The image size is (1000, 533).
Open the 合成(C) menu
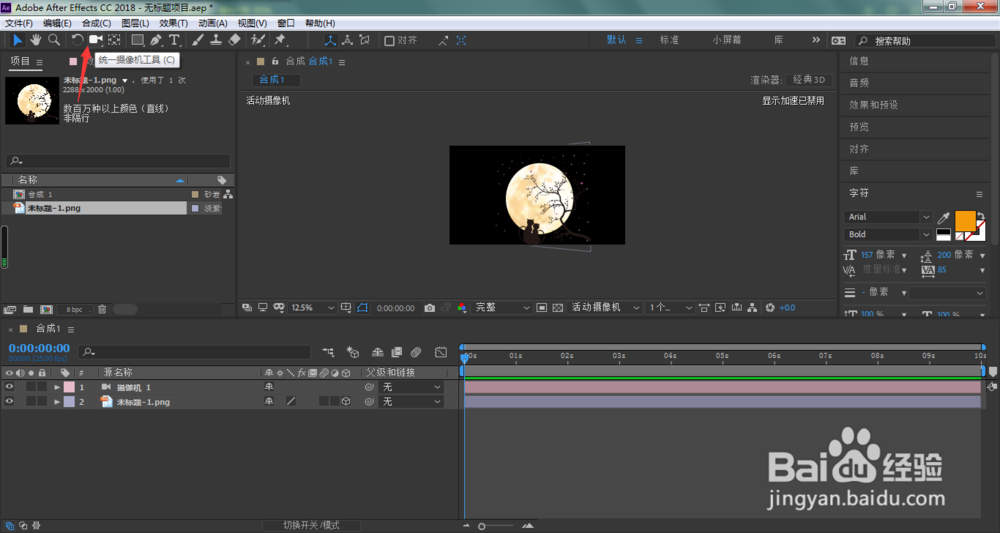click(x=96, y=23)
